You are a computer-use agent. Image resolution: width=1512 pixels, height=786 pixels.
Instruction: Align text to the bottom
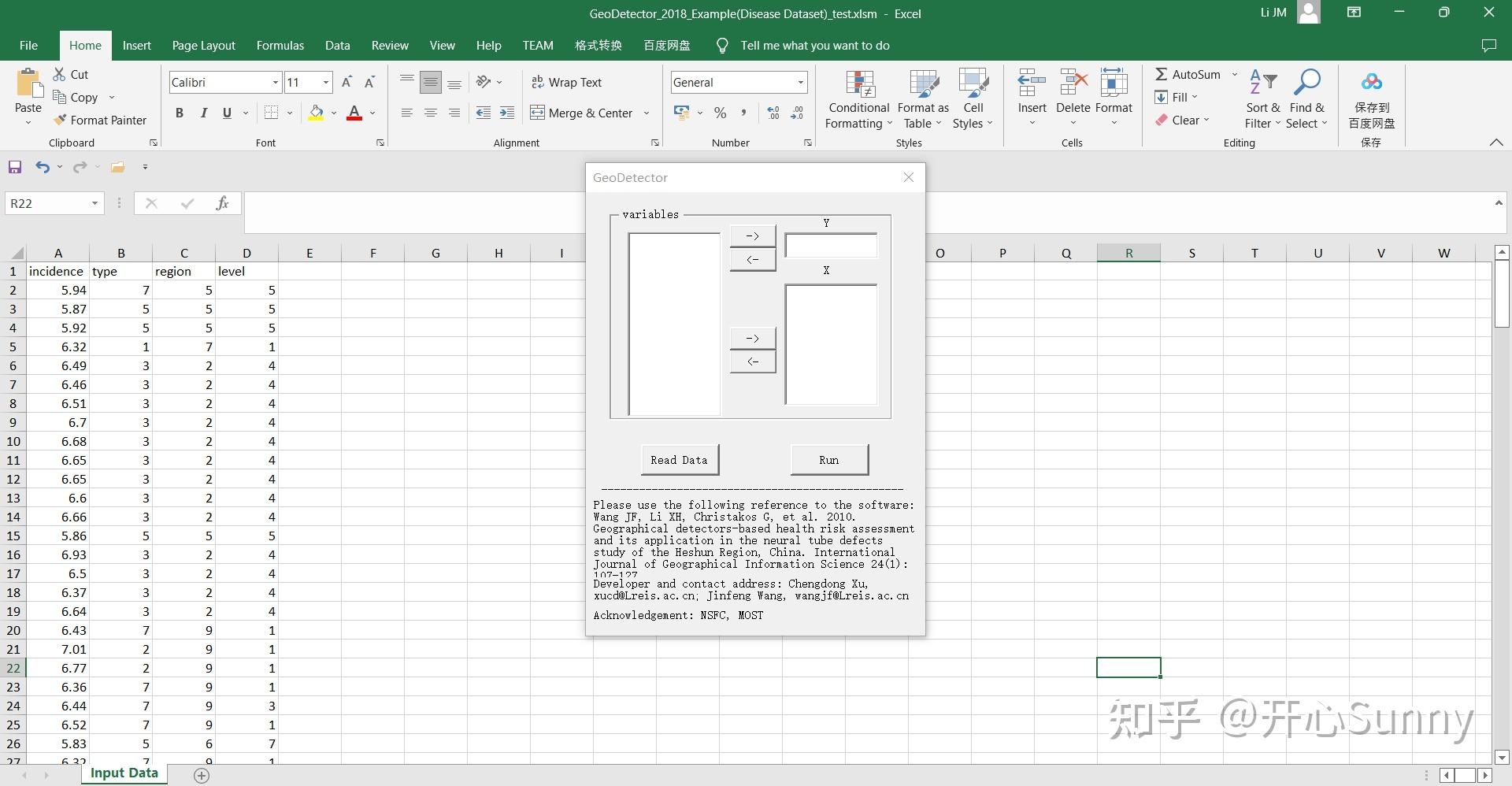coord(454,82)
